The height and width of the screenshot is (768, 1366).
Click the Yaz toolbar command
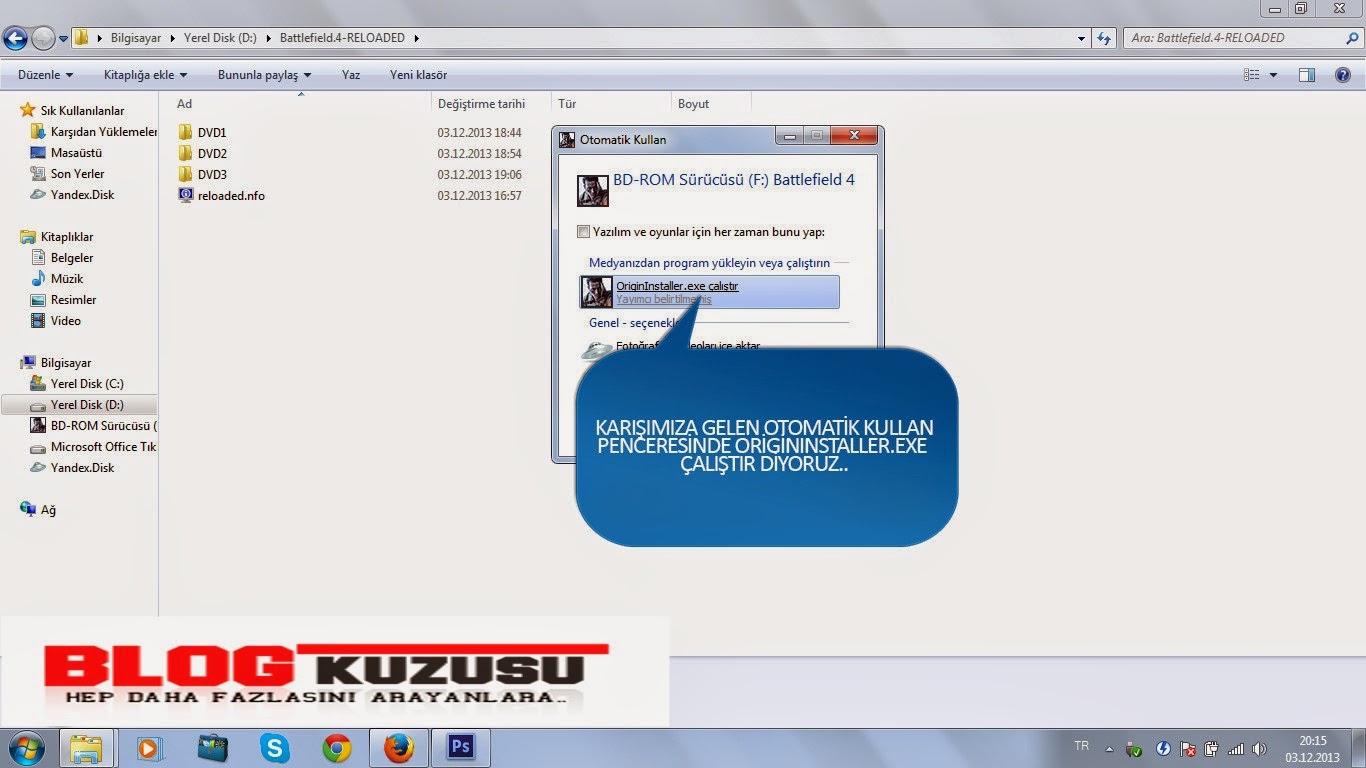click(x=351, y=75)
